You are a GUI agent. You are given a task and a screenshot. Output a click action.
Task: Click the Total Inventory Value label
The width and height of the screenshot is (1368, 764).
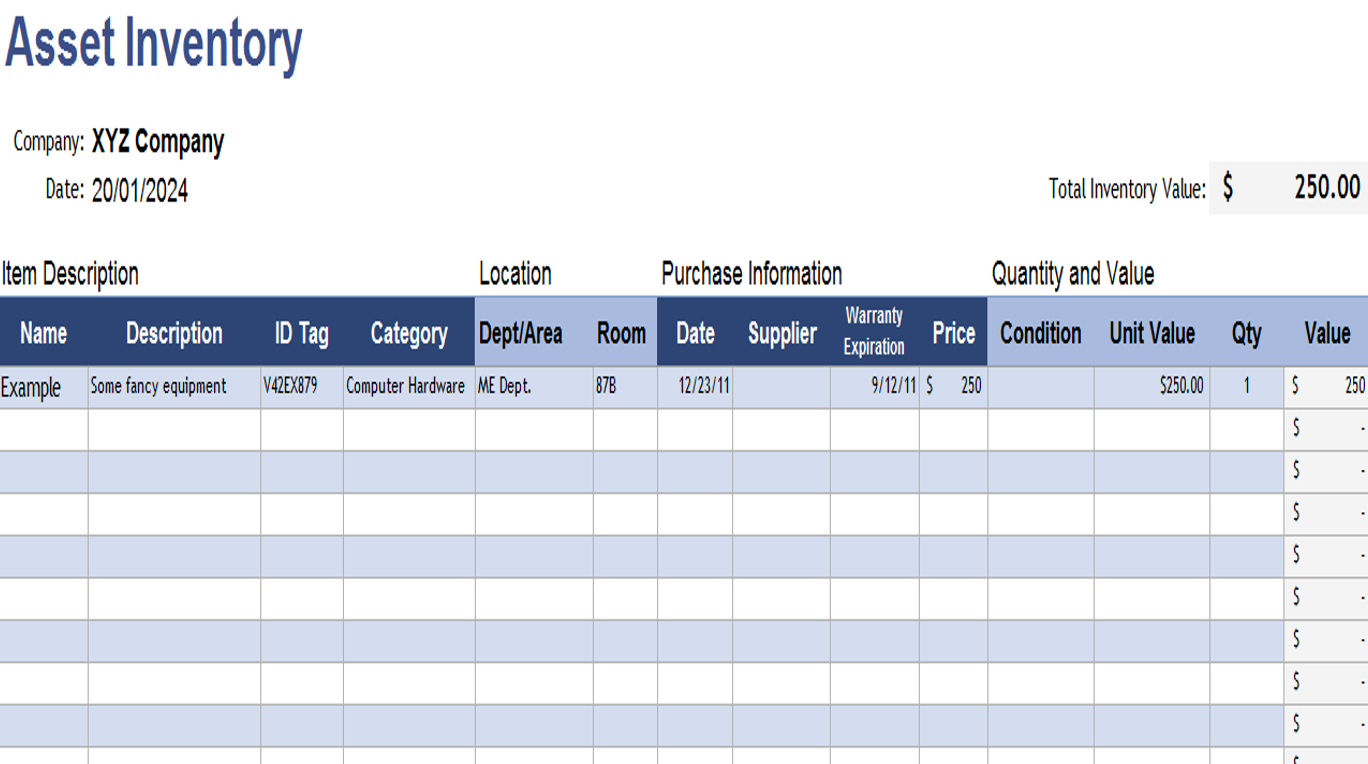(1127, 188)
